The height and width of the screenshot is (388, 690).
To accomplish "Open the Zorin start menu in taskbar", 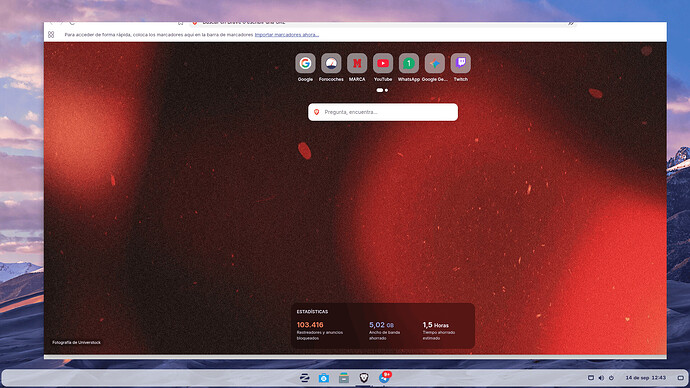I will pos(304,377).
